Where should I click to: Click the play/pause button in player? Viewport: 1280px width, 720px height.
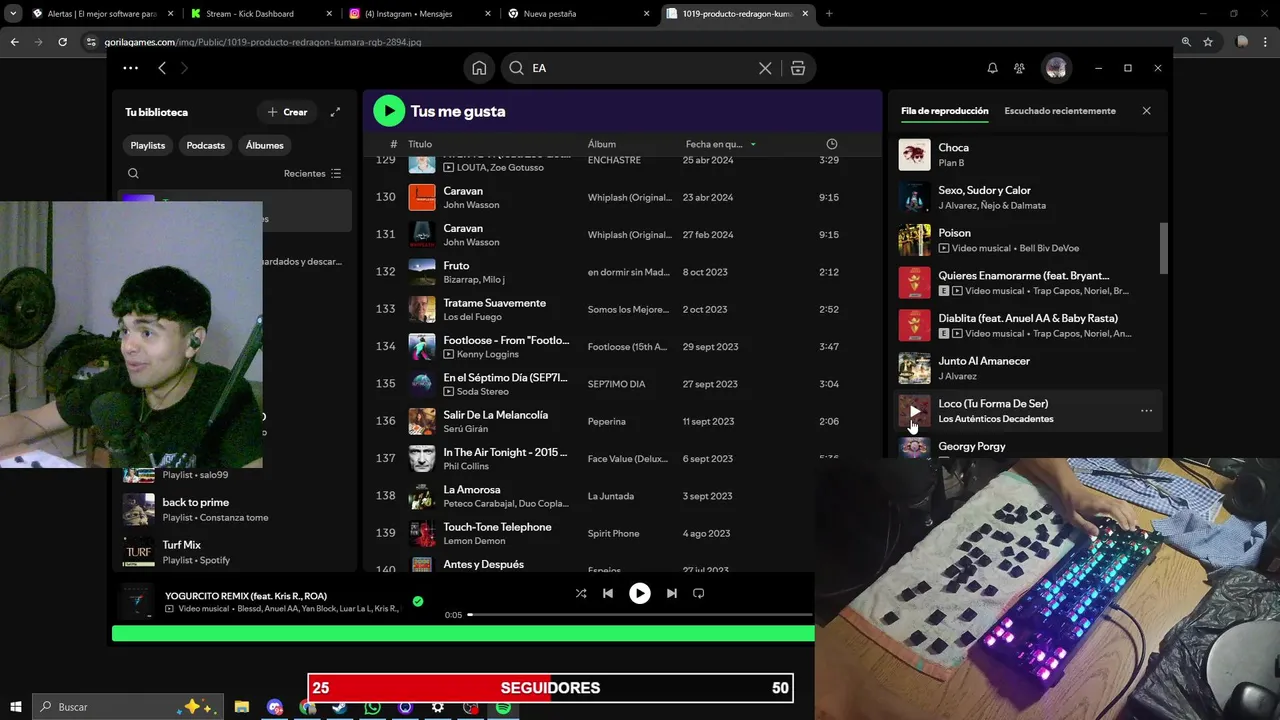tap(640, 593)
